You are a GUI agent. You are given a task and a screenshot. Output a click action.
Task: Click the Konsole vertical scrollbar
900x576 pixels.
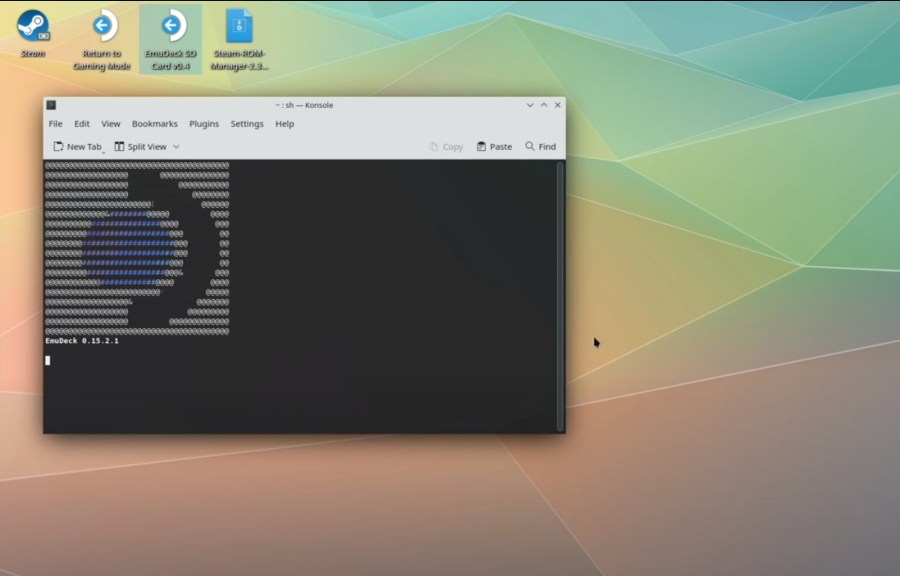pyautogui.click(x=560, y=296)
